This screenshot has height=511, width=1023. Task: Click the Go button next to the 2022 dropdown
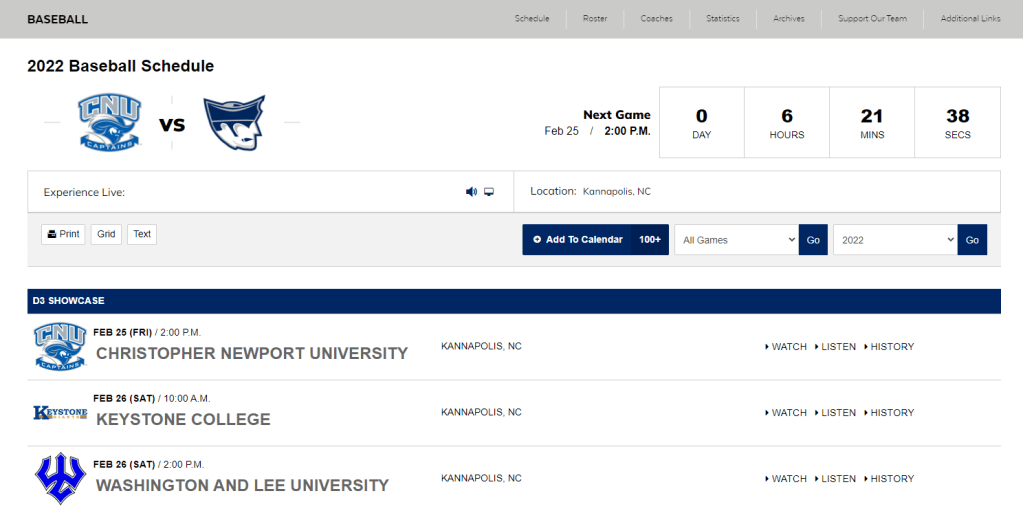point(972,240)
